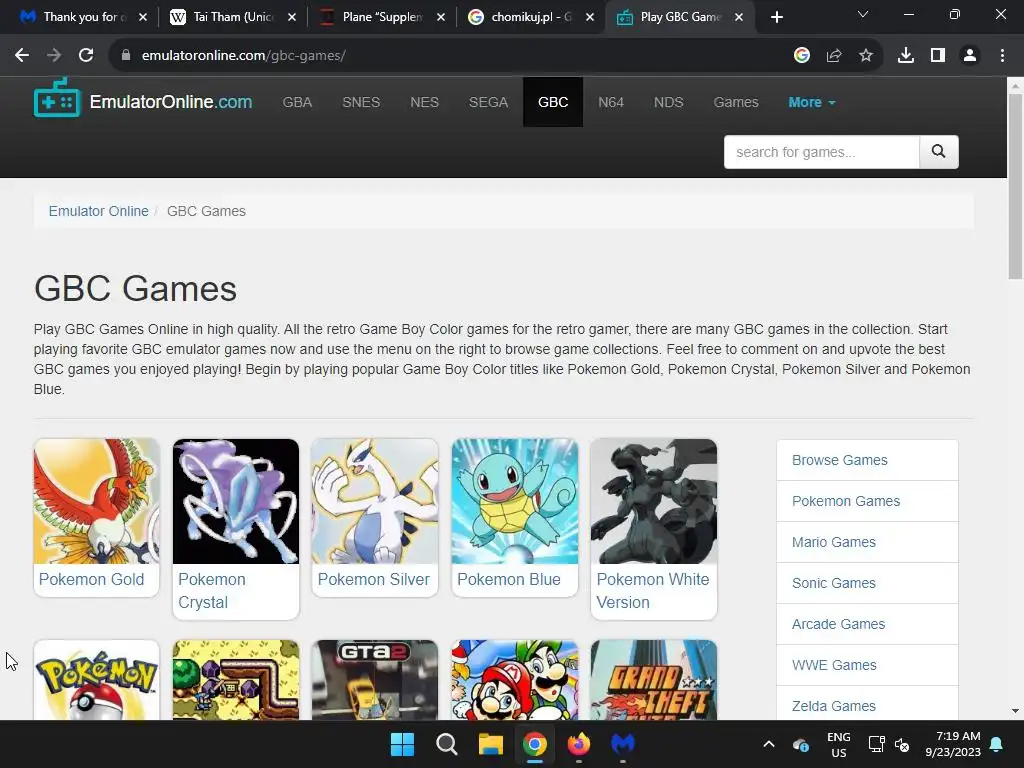The height and width of the screenshot is (768, 1024).
Task: Switch to Tai Tham Wikipedia tab
Action: click(x=232, y=17)
